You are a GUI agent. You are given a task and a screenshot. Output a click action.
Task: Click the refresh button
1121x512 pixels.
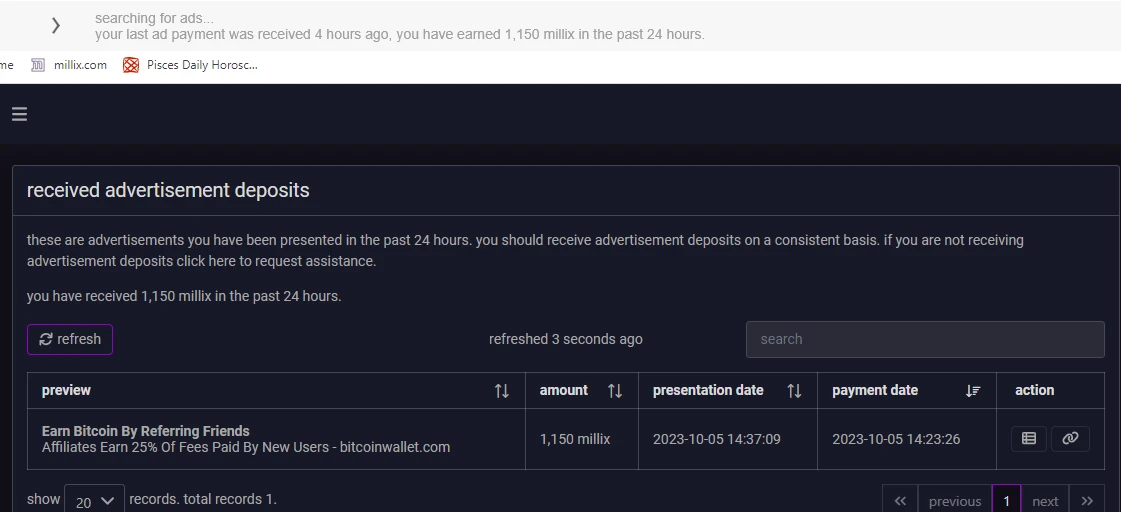(x=70, y=339)
